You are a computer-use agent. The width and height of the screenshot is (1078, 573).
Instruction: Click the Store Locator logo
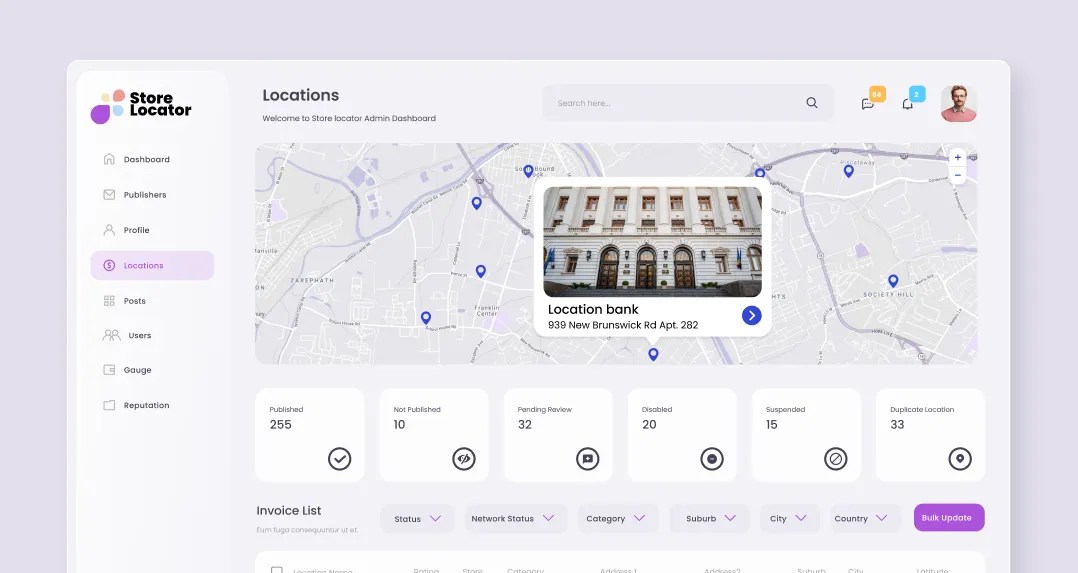pos(141,106)
